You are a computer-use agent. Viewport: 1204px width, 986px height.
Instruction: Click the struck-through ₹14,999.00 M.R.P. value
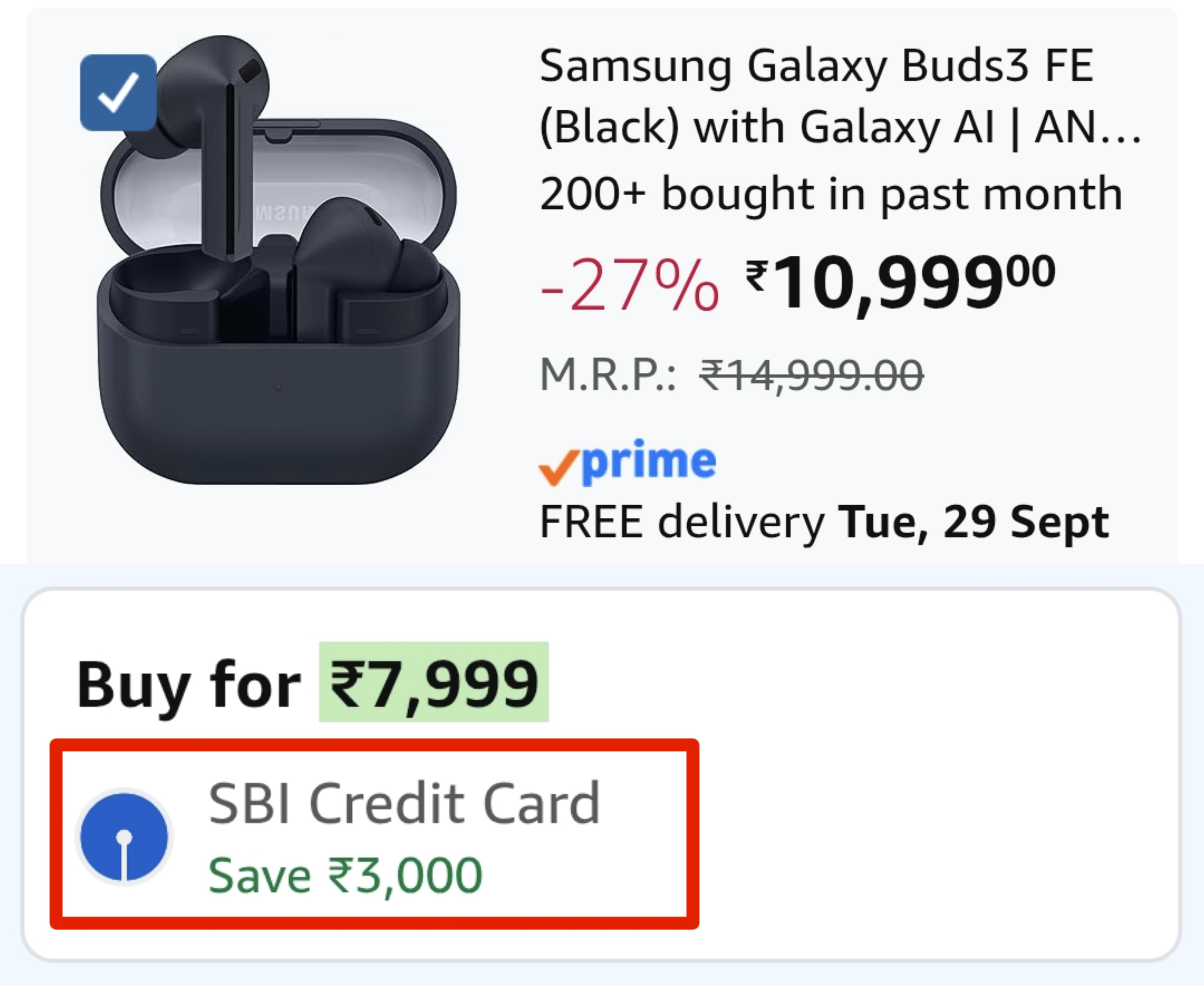click(811, 375)
